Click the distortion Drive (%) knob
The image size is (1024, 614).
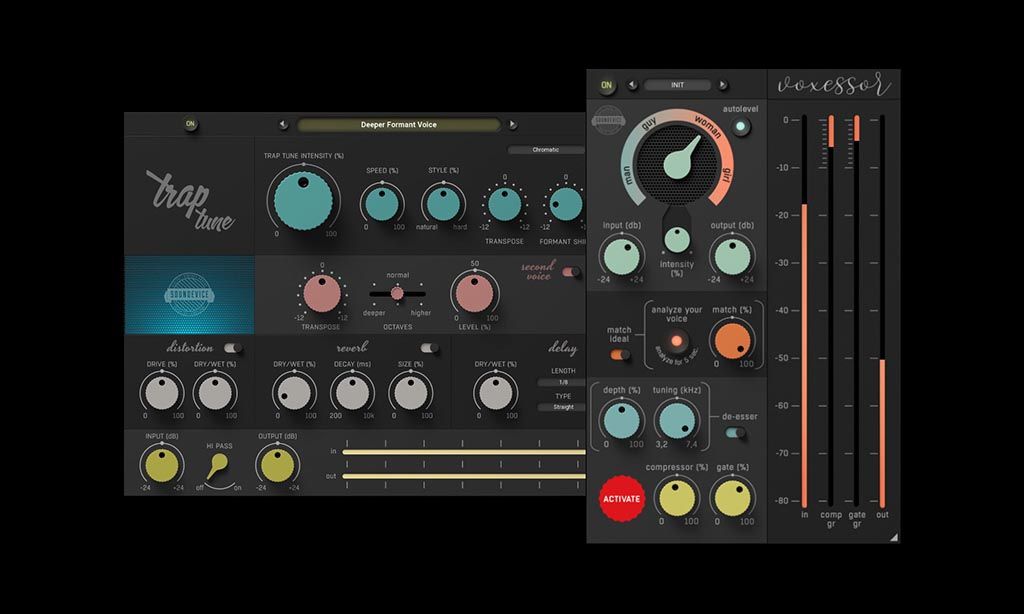161,393
